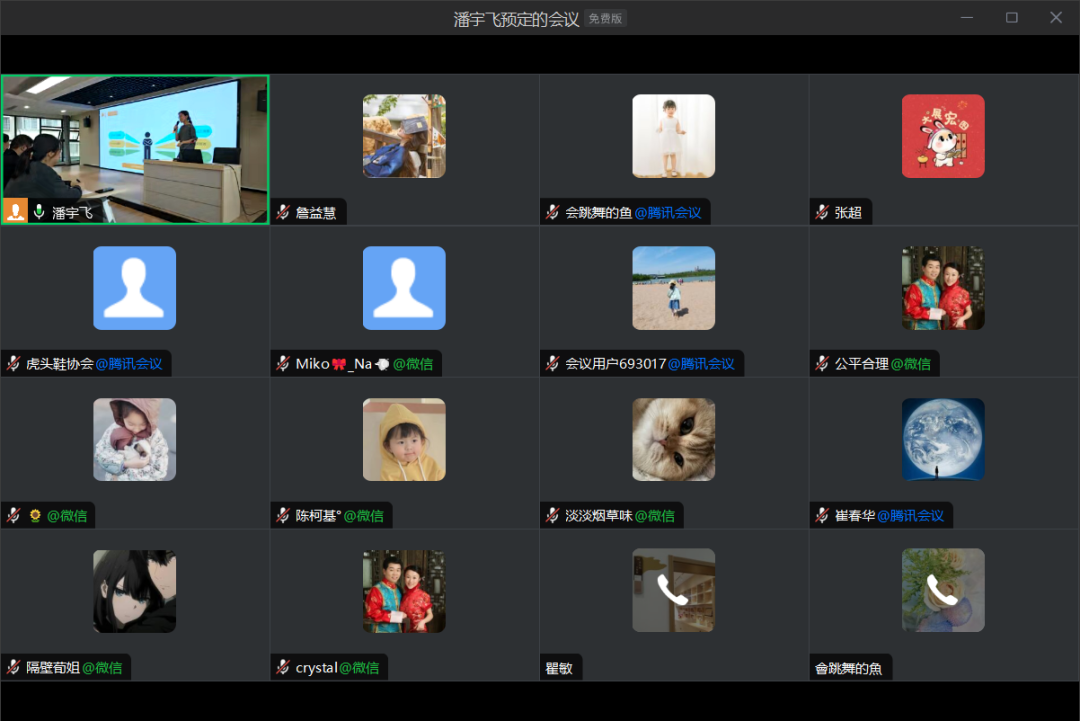Select the default blue avatar of 虎头鞋协会

click(x=134, y=288)
